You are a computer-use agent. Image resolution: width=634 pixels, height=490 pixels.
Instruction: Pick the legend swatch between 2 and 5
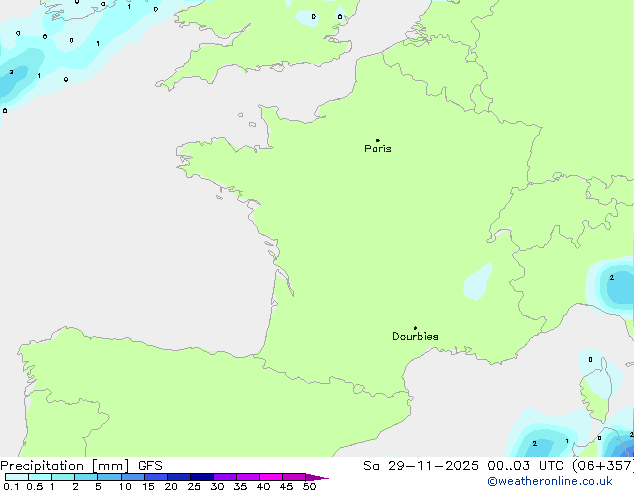(x=86, y=477)
